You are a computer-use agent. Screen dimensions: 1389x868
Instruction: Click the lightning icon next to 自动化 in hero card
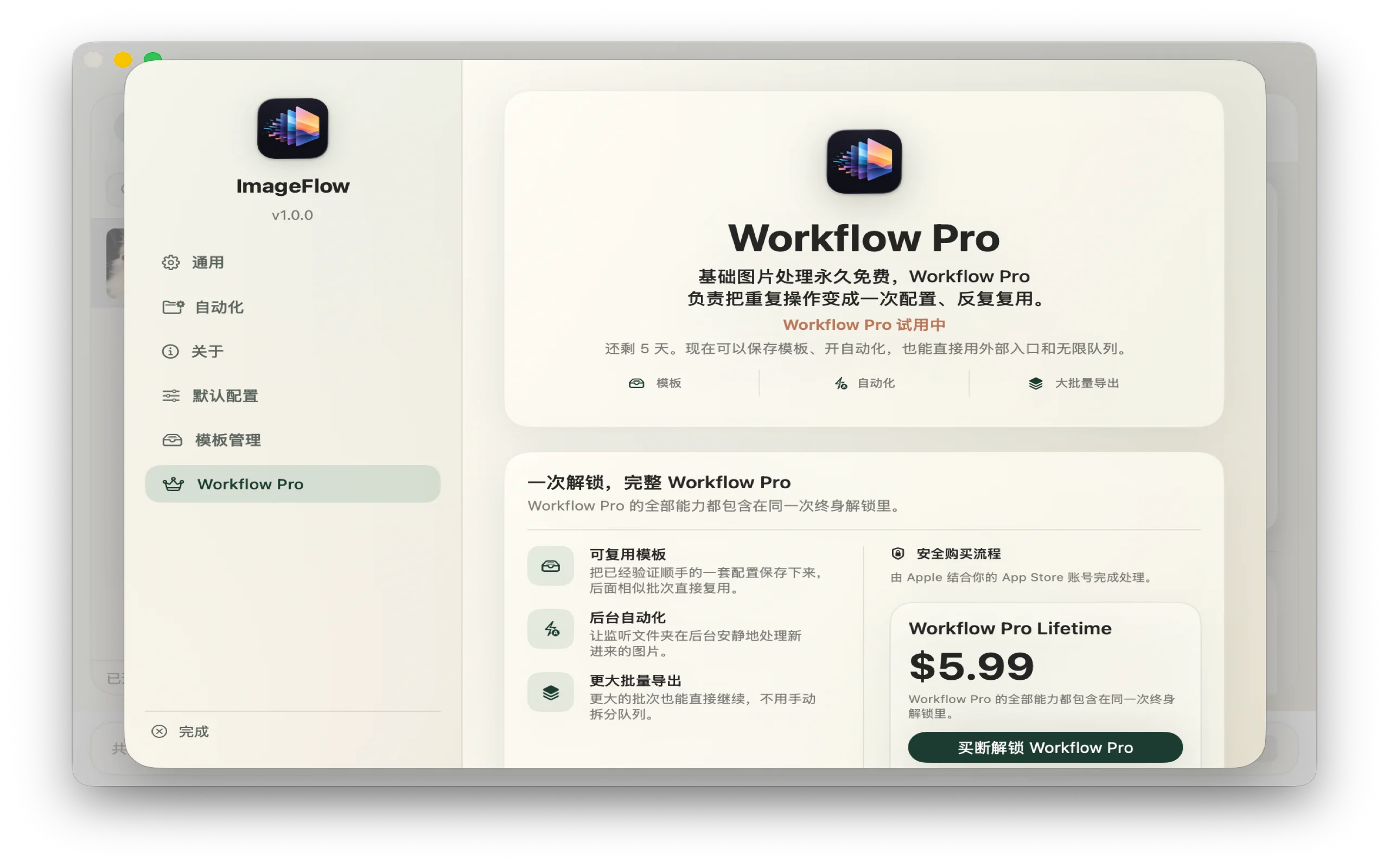(841, 383)
